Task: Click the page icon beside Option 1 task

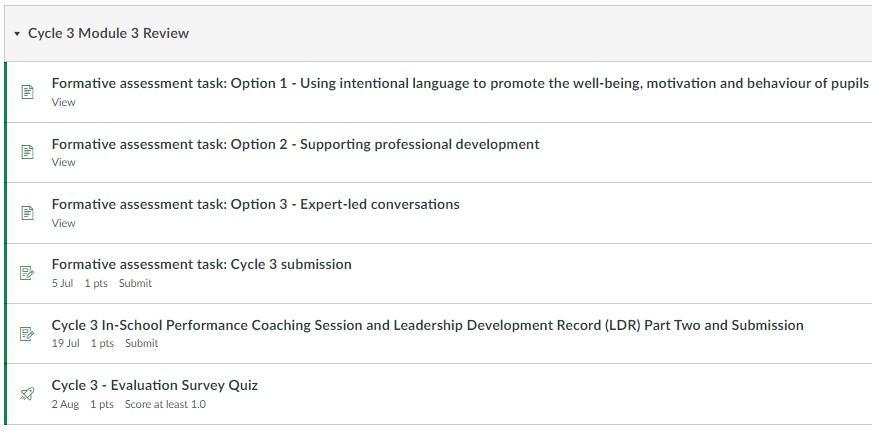Action: (x=27, y=92)
